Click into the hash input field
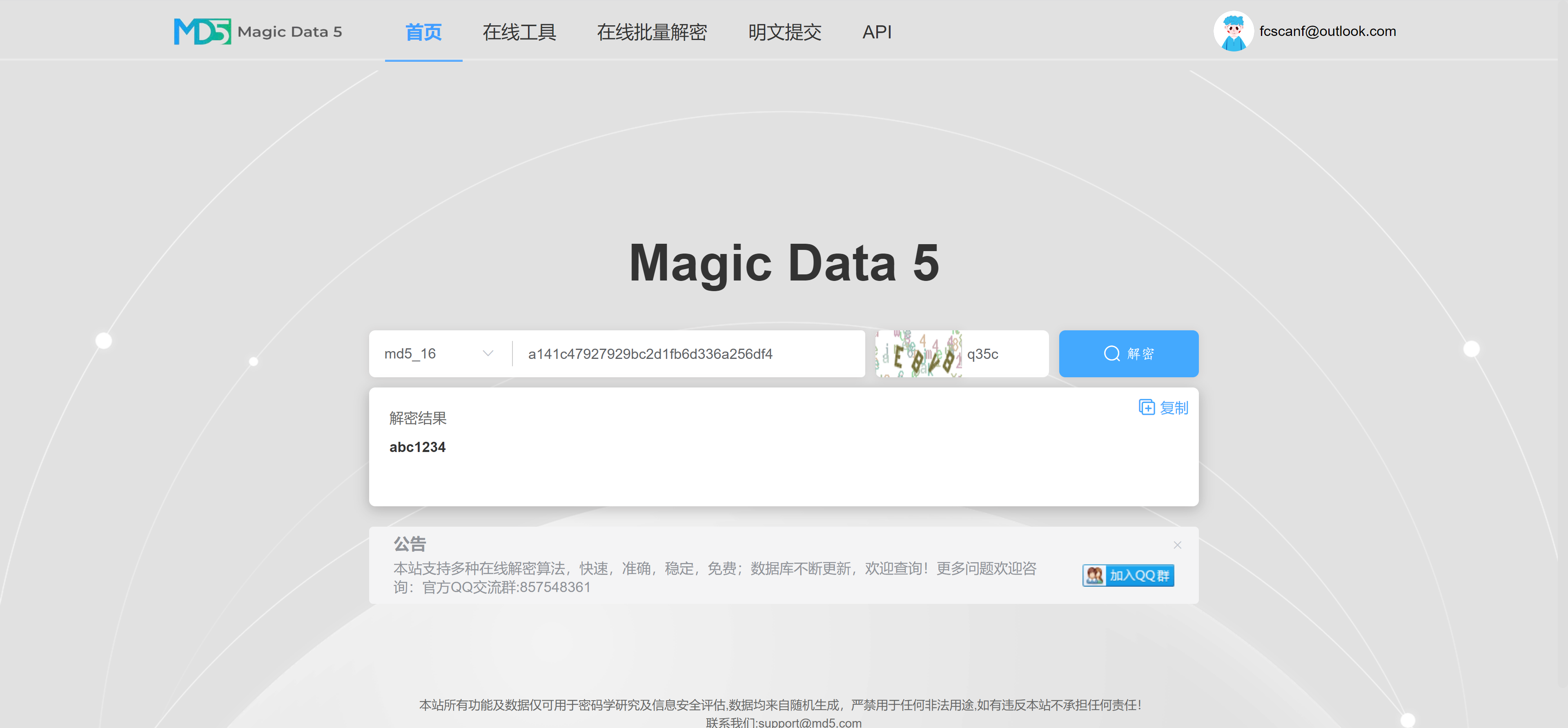1568x728 pixels. click(x=688, y=354)
